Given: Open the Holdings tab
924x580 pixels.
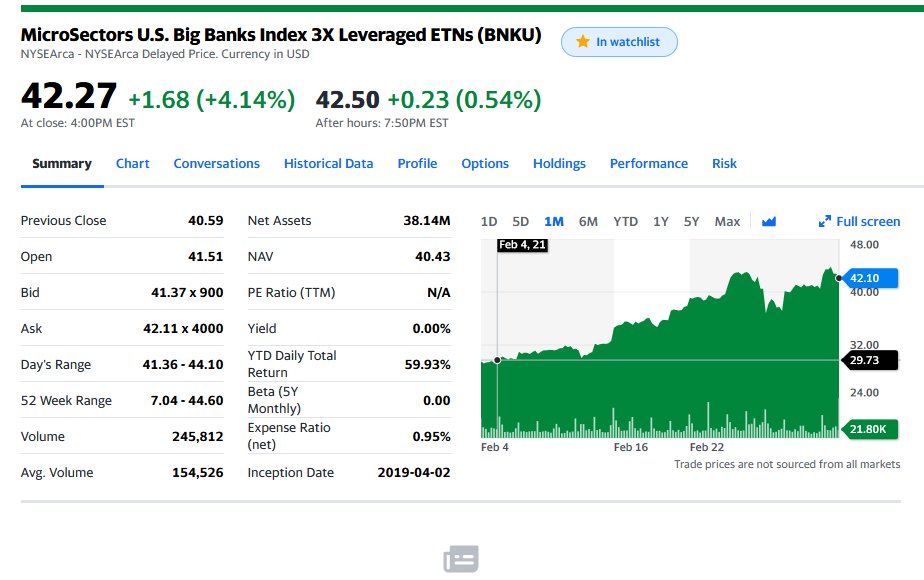Looking at the screenshot, I should 559,163.
